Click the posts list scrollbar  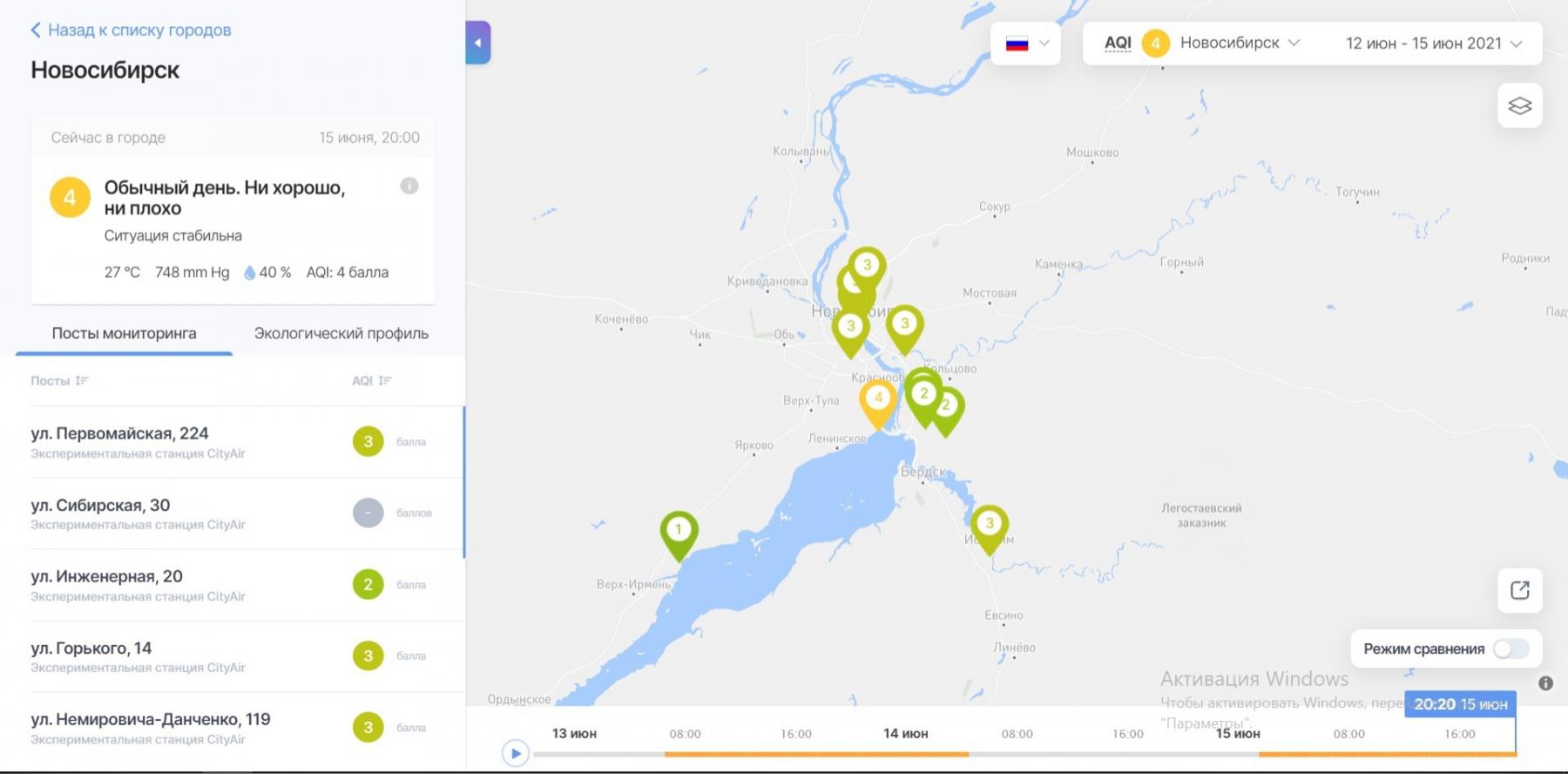point(463,482)
